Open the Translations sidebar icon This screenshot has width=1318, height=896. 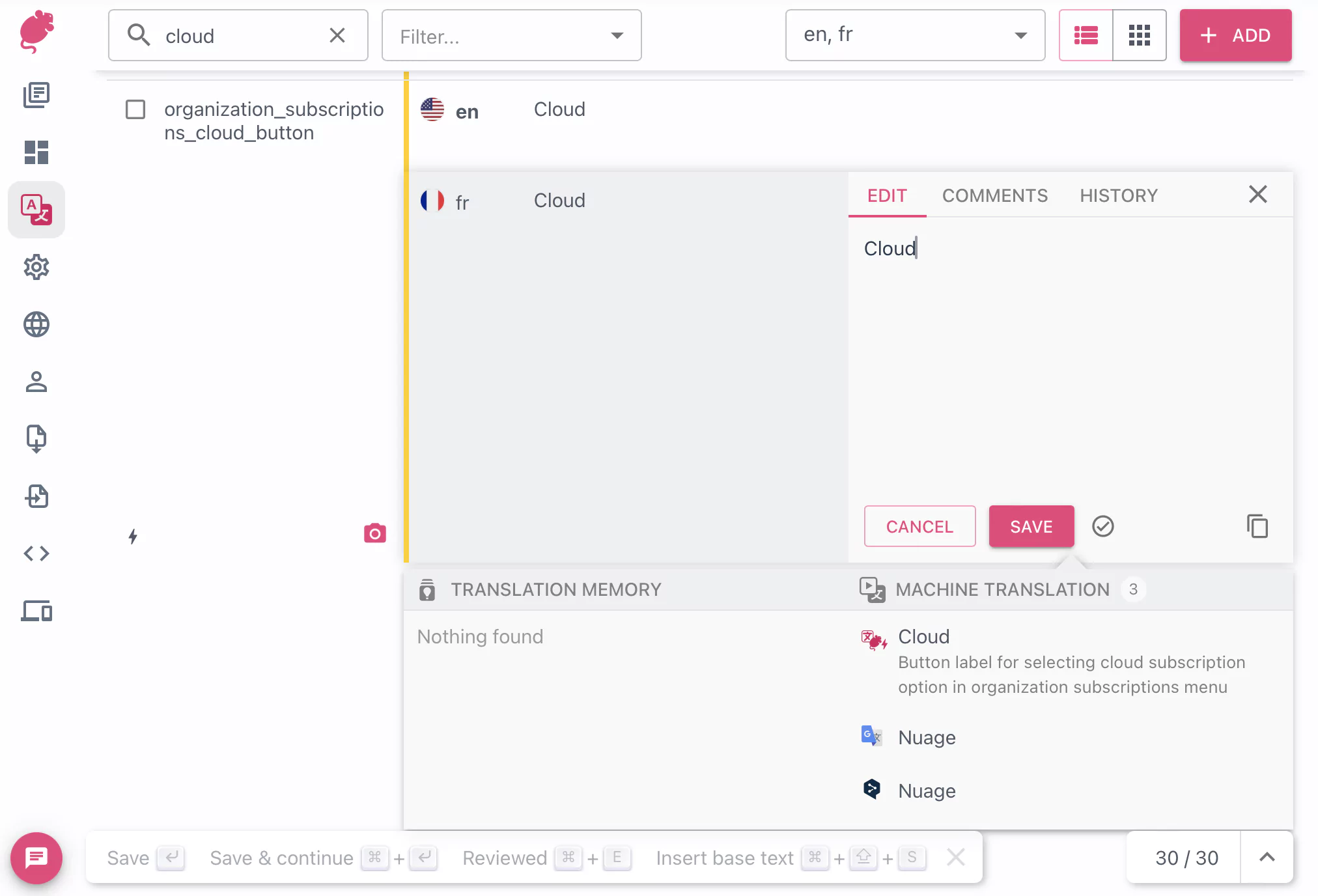click(36, 210)
